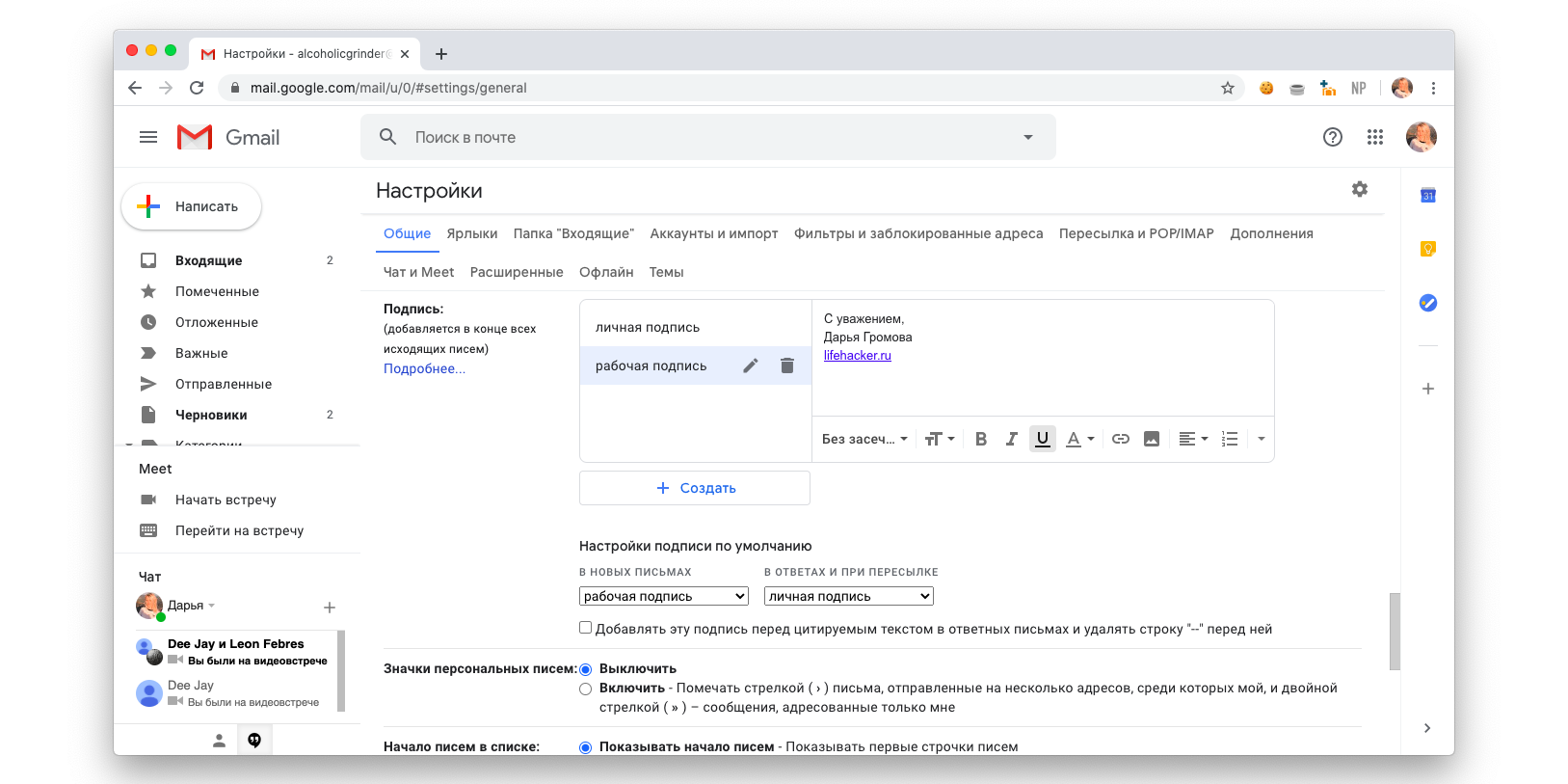Open the Фильтры и заблокированные адреса tab
This screenshot has height=784, width=1568.
click(x=917, y=233)
